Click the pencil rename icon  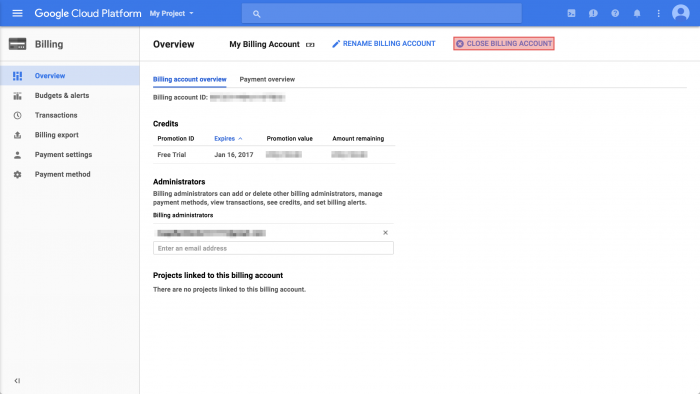[336, 44]
